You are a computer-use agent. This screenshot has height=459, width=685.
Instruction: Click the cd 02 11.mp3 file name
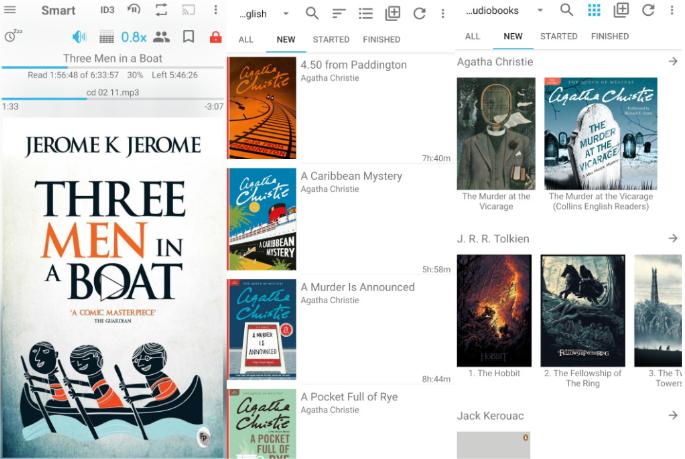113,92
